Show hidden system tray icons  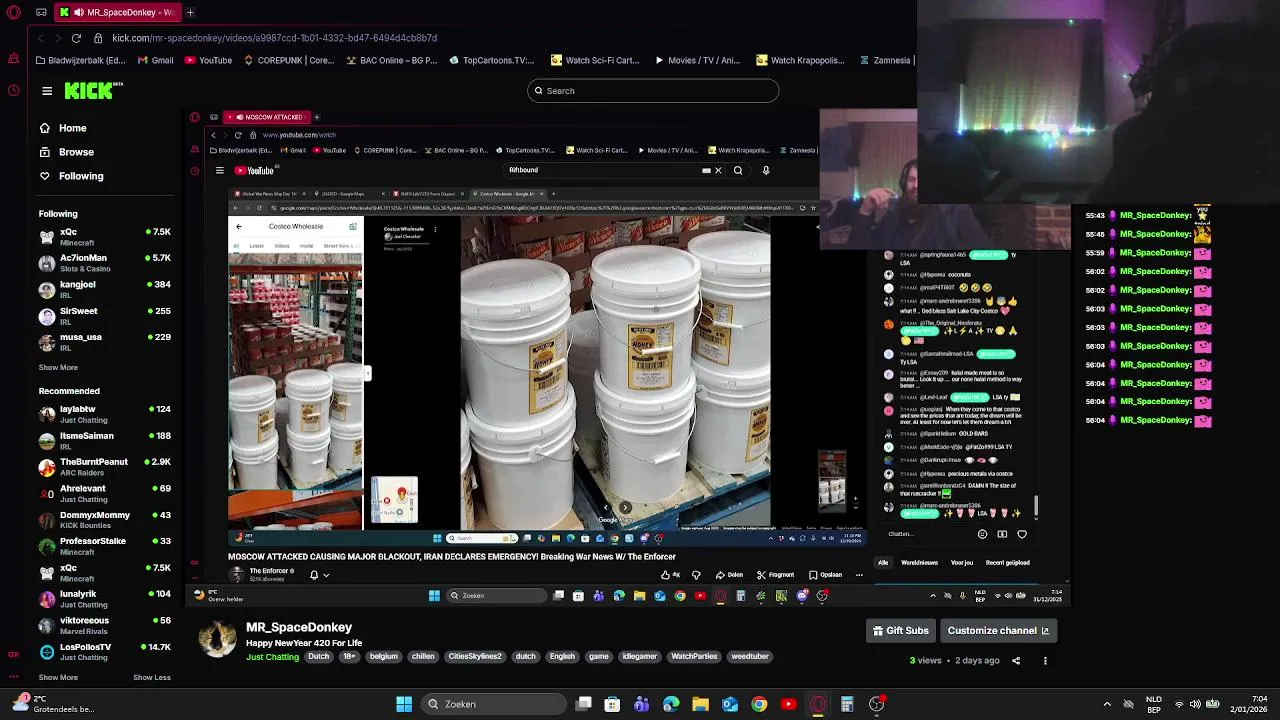tap(1107, 704)
